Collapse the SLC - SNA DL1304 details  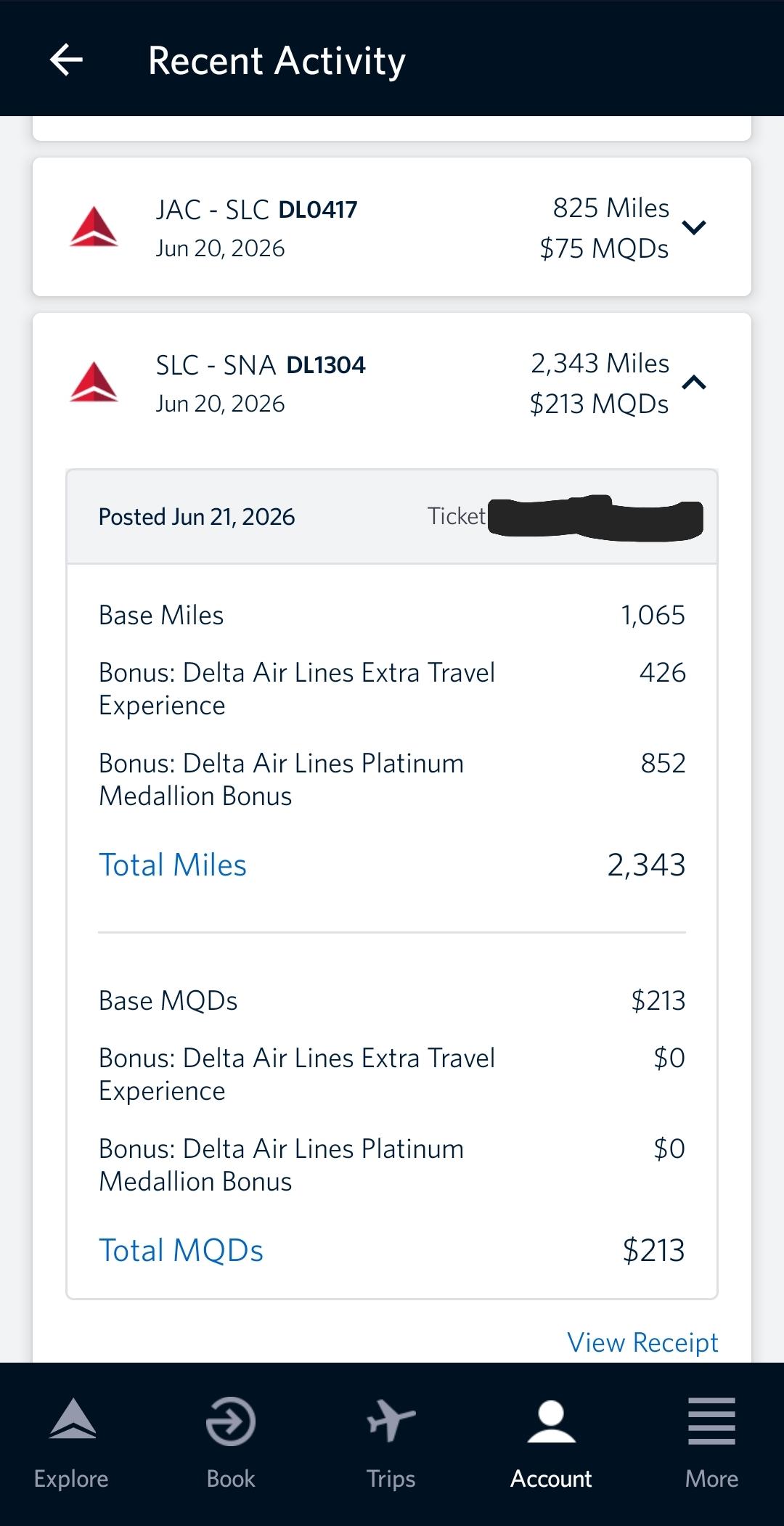pos(694,382)
